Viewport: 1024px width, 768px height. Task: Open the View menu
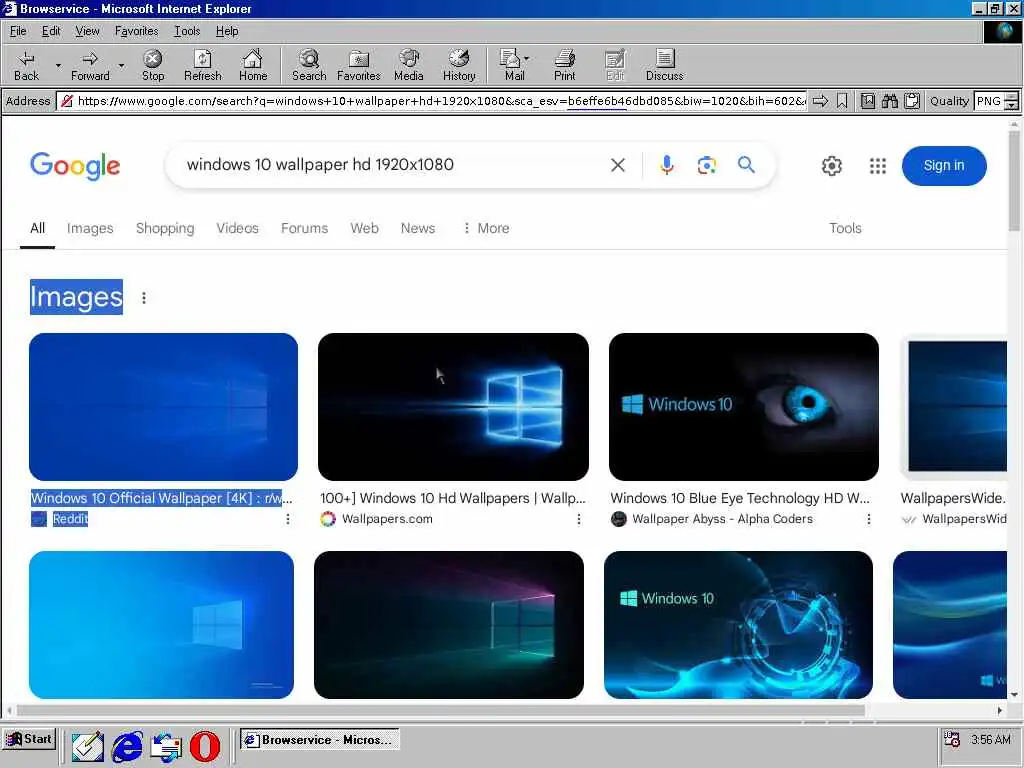[x=87, y=31]
